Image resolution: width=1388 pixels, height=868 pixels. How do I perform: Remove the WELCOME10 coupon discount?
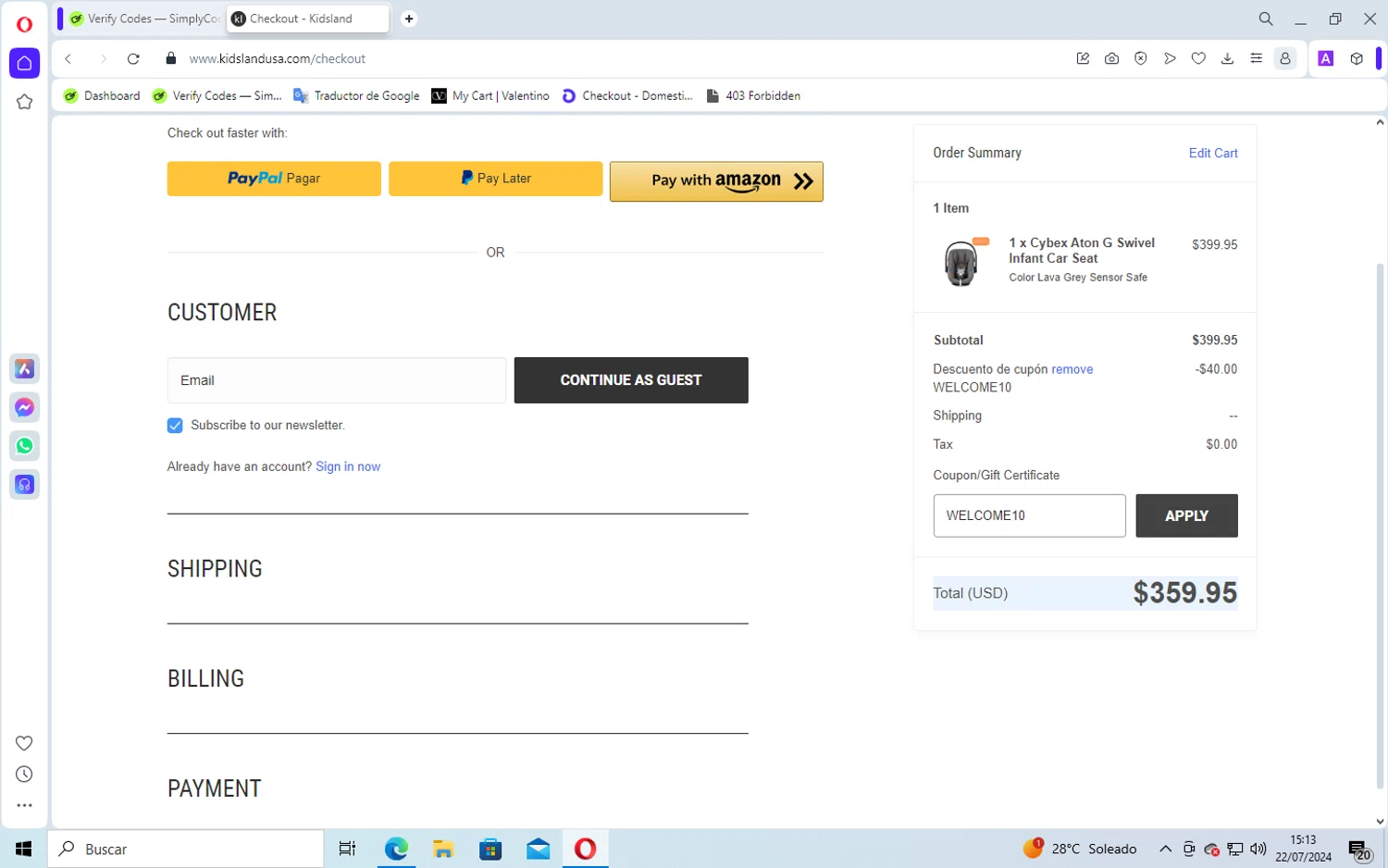(1072, 369)
